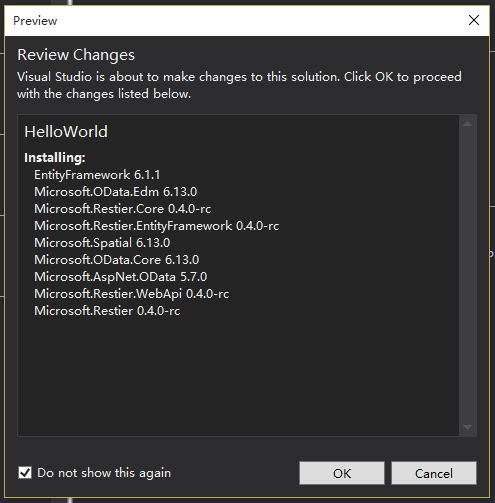Screen dimensions: 495x503
Task: Click the 'Installing:' section label
Action: click(55, 157)
